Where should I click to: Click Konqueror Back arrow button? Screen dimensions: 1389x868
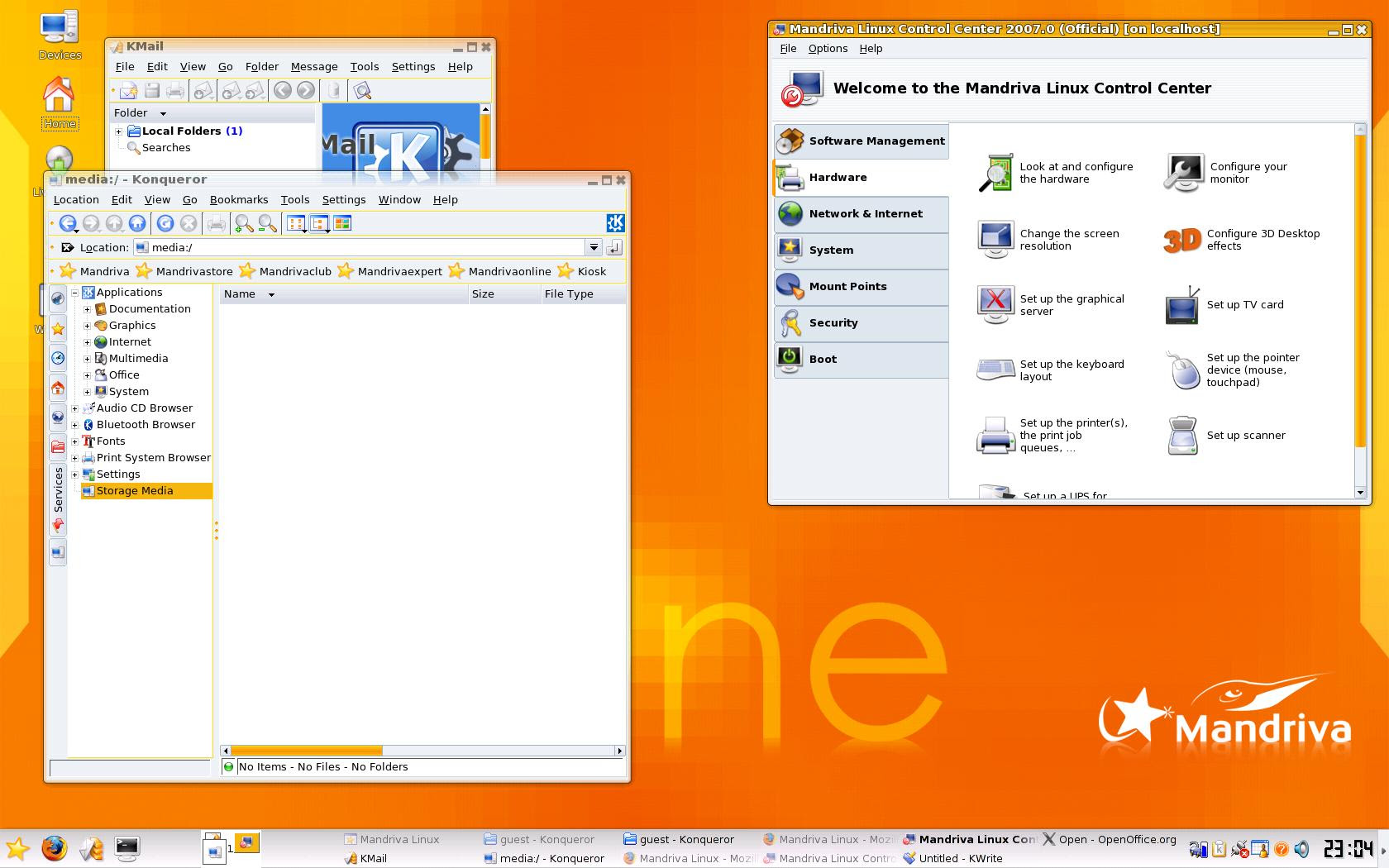coord(68,223)
